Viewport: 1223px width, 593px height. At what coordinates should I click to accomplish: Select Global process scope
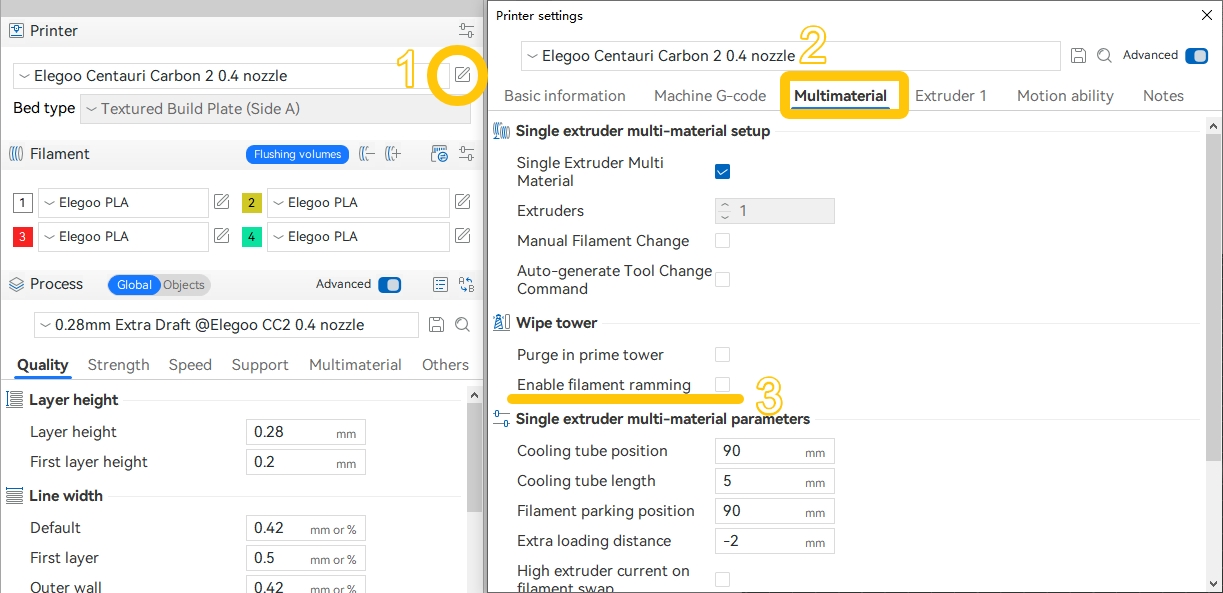pyautogui.click(x=134, y=285)
